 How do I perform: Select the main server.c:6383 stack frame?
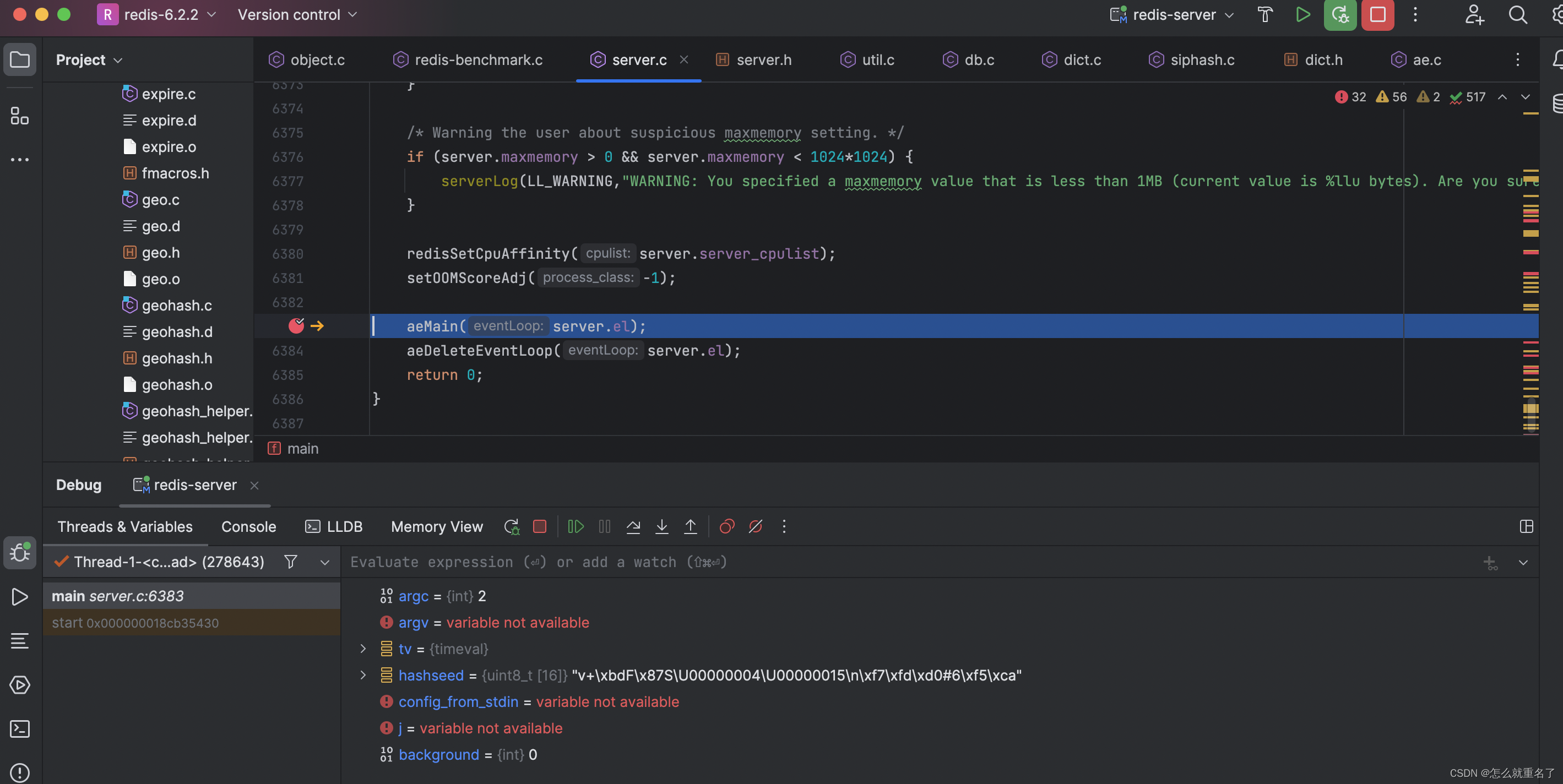tap(192, 596)
